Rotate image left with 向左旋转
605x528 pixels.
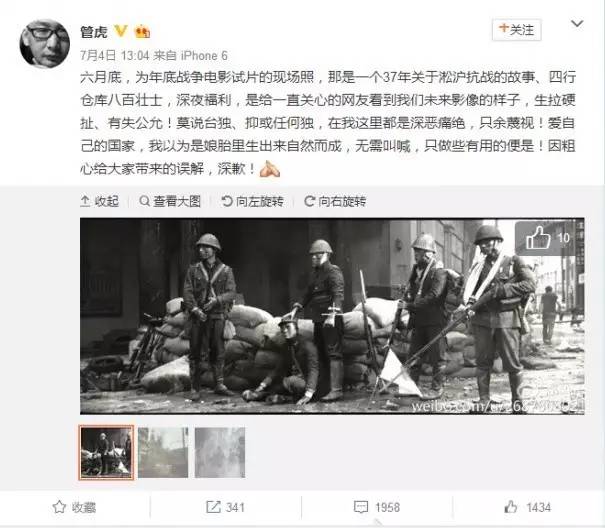(253, 201)
